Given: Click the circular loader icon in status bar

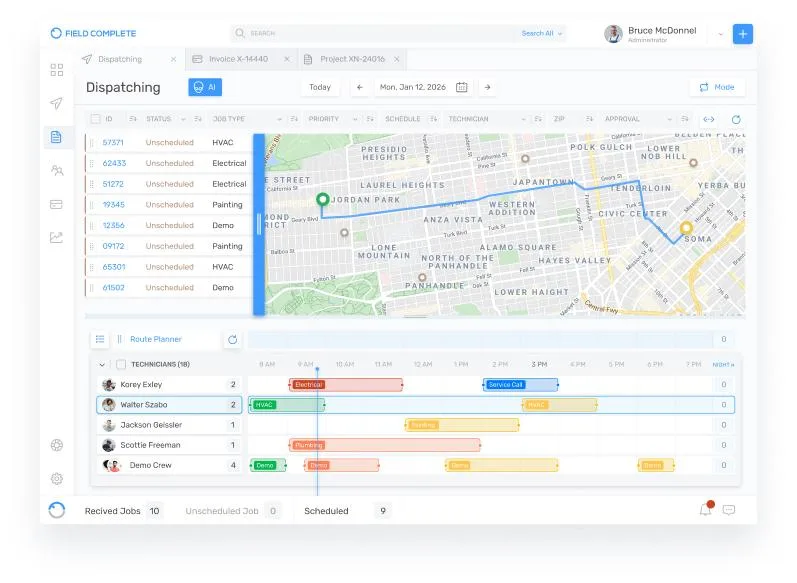Looking at the screenshot, I should click(x=57, y=510).
